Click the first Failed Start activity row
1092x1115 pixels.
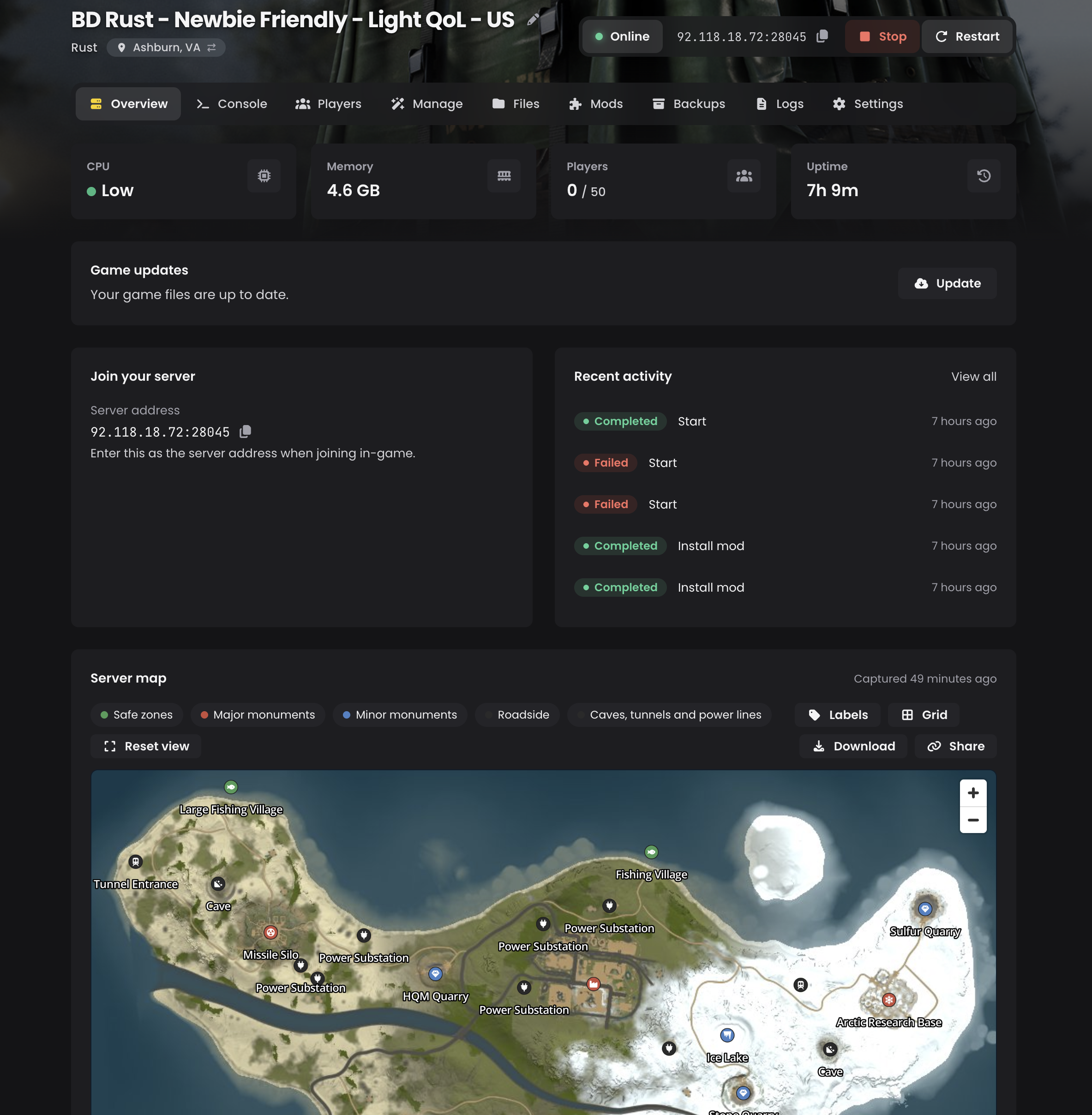coord(785,462)
